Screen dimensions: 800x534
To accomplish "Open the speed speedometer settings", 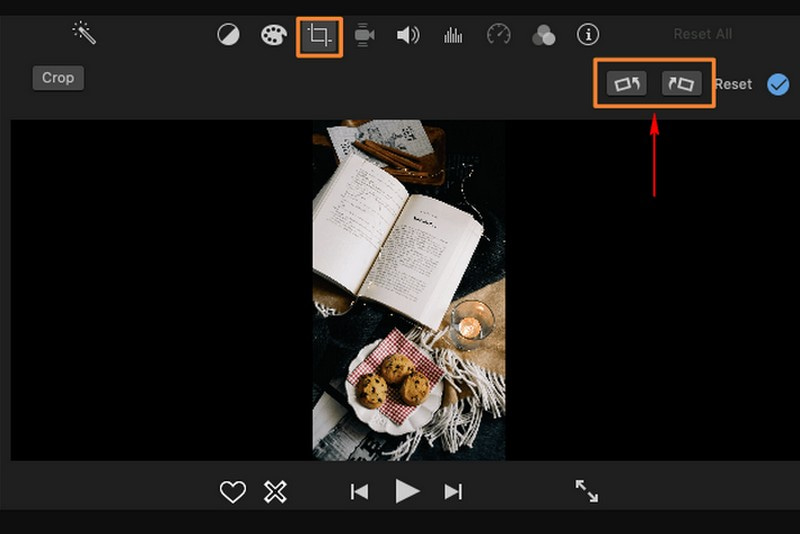I will 498,35.
